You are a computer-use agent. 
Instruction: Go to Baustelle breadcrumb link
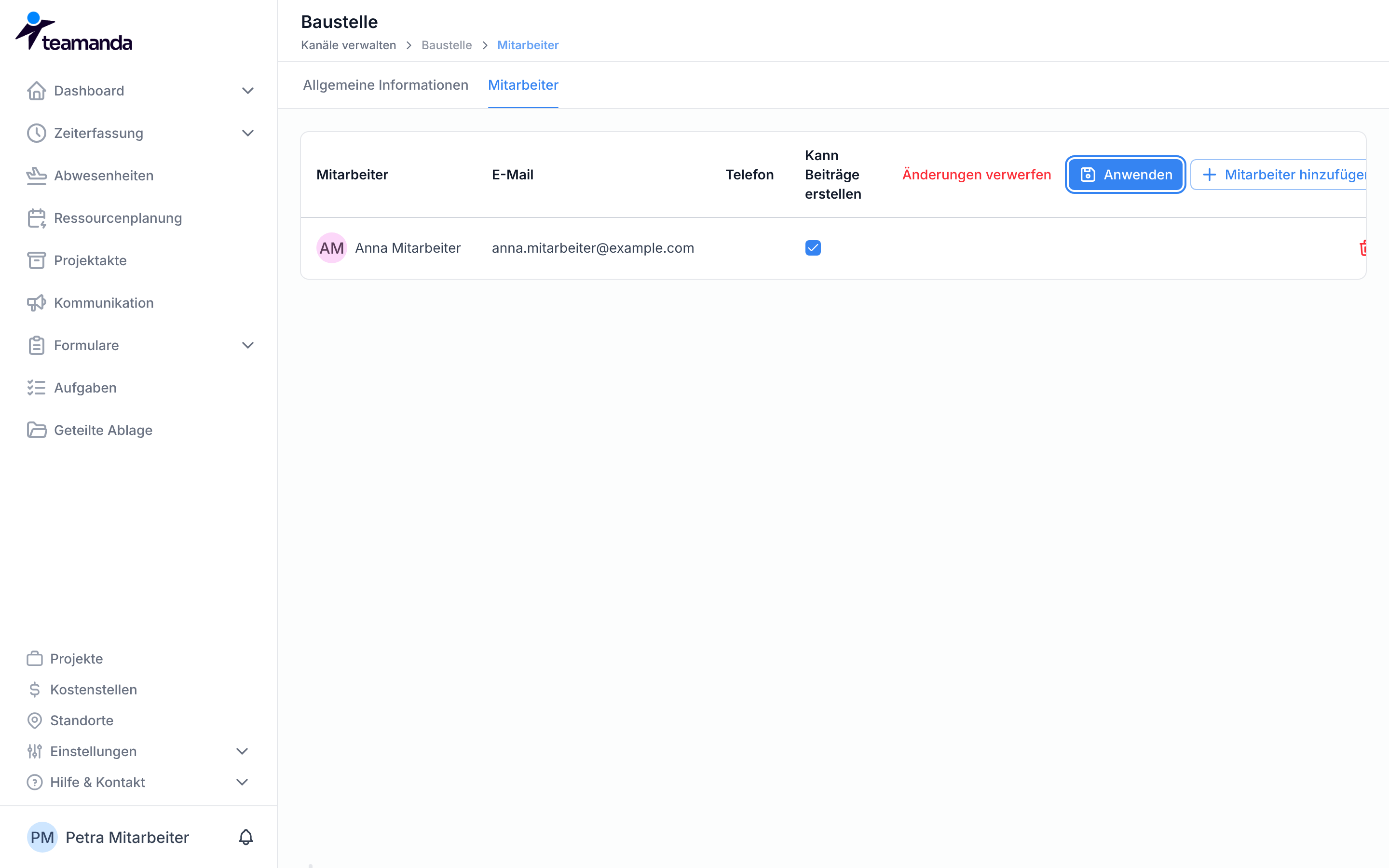tap(447, 45)
